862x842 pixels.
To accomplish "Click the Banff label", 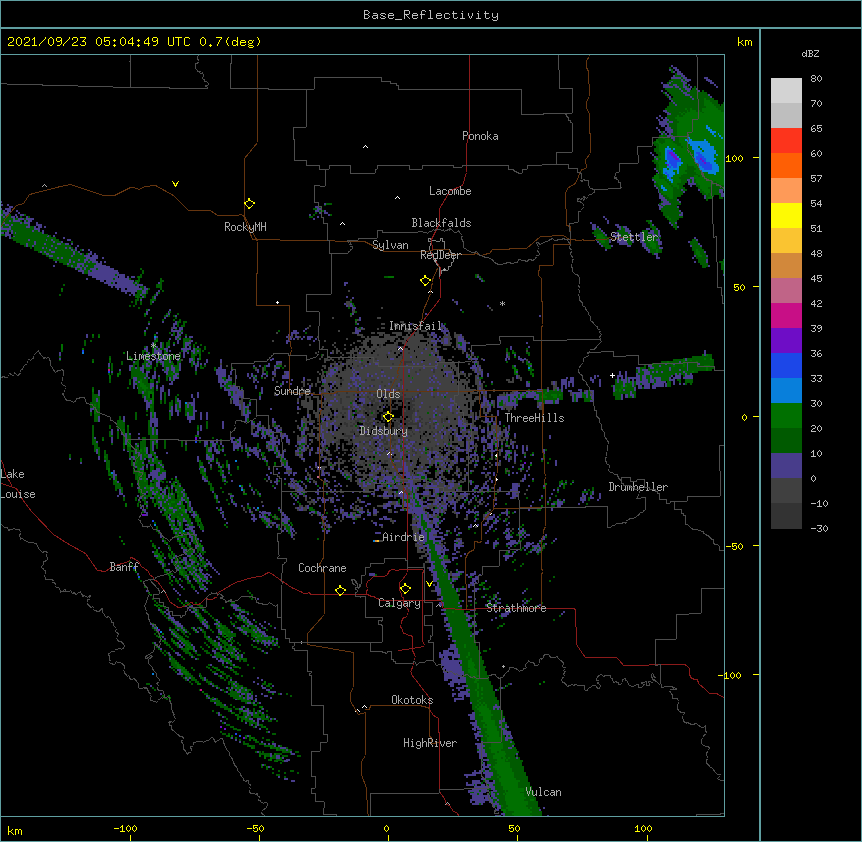I will tap(124, 567).
